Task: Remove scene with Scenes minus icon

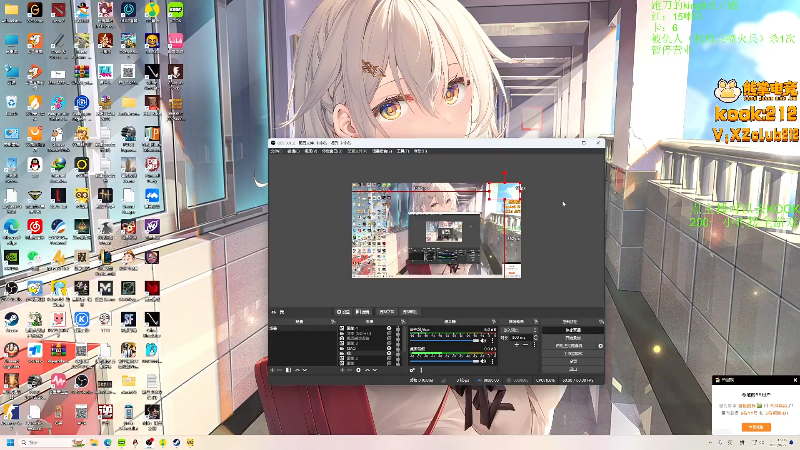Action: [279, 370]
